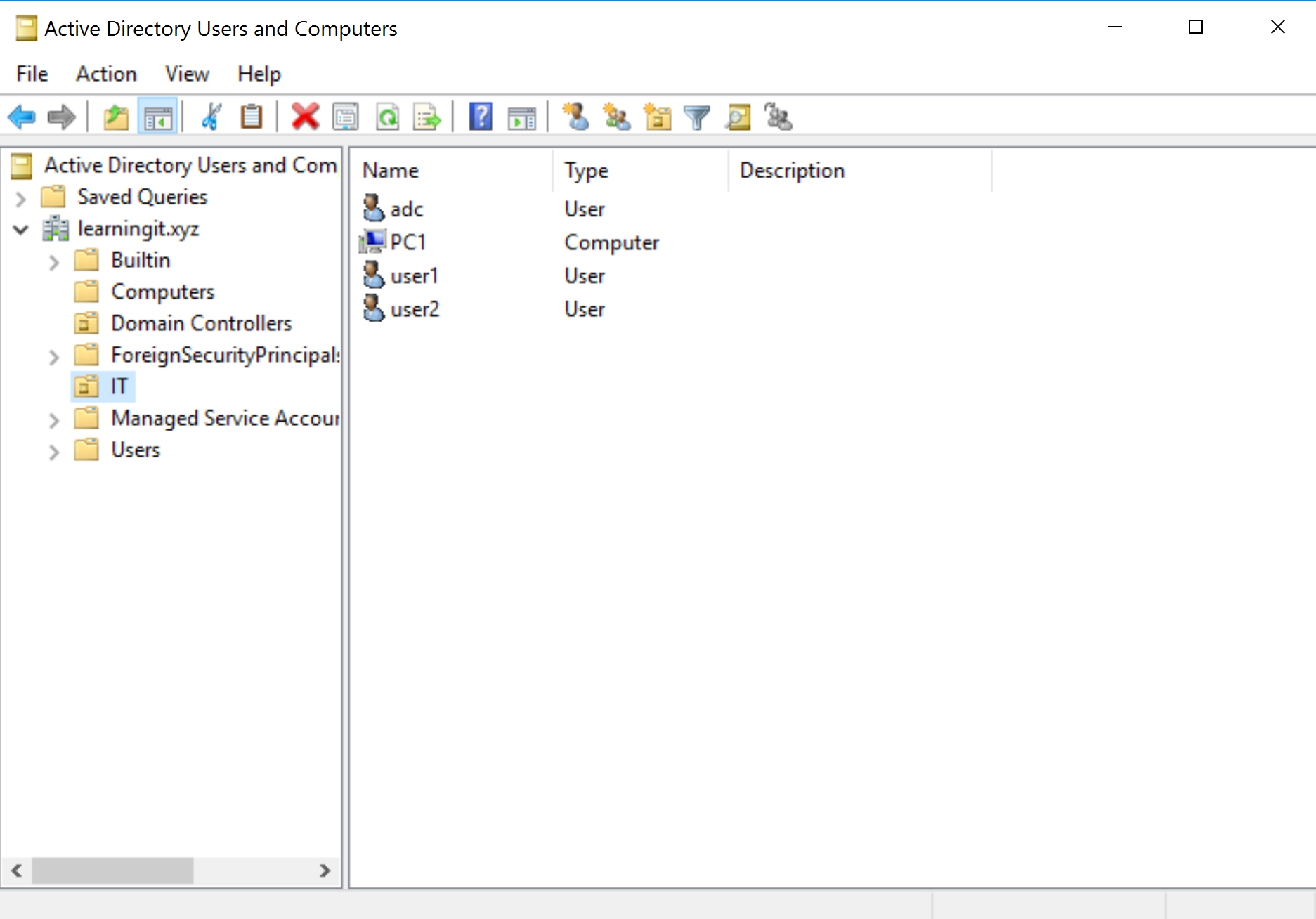Expand the Builtin container
Screen dimensions: 1316x919
(54, 262)
